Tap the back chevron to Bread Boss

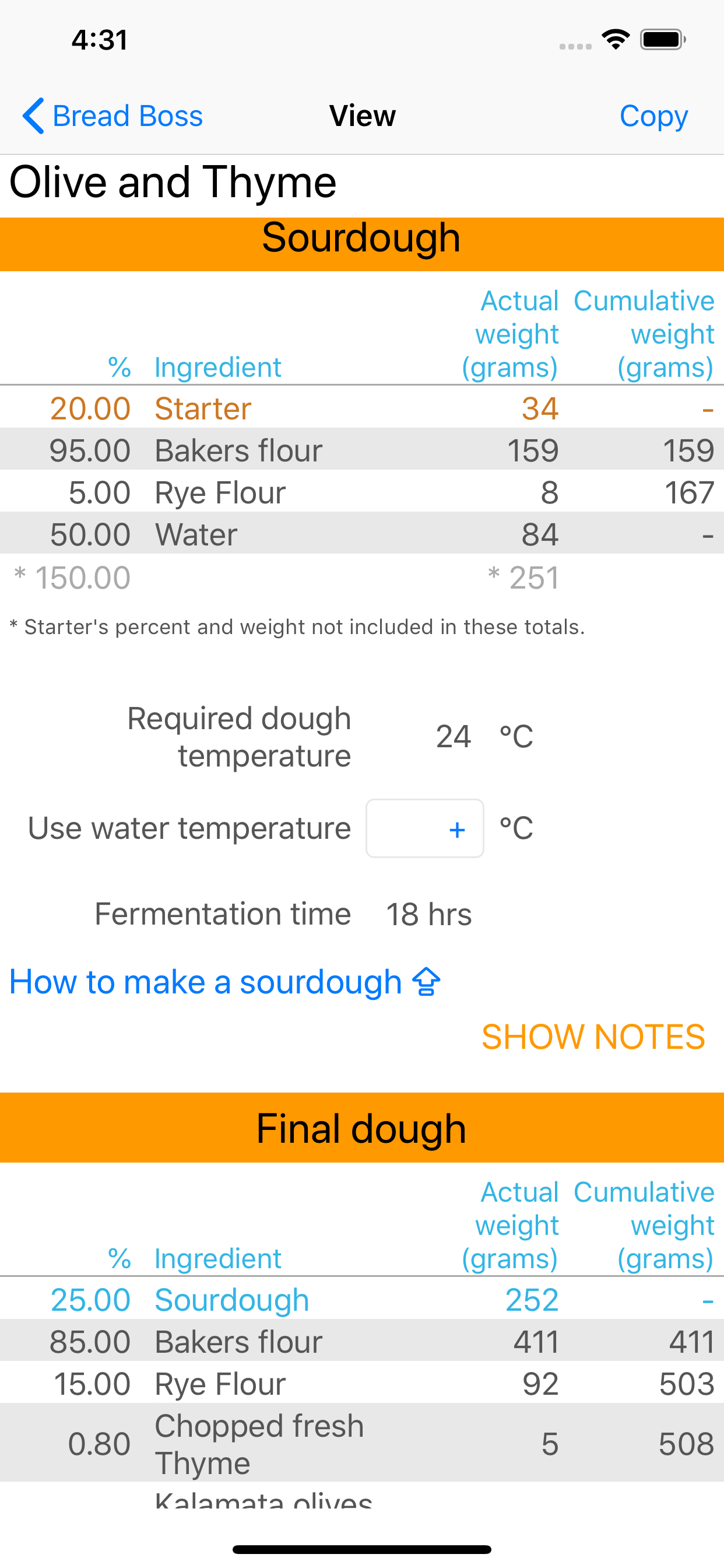(33, 116)
